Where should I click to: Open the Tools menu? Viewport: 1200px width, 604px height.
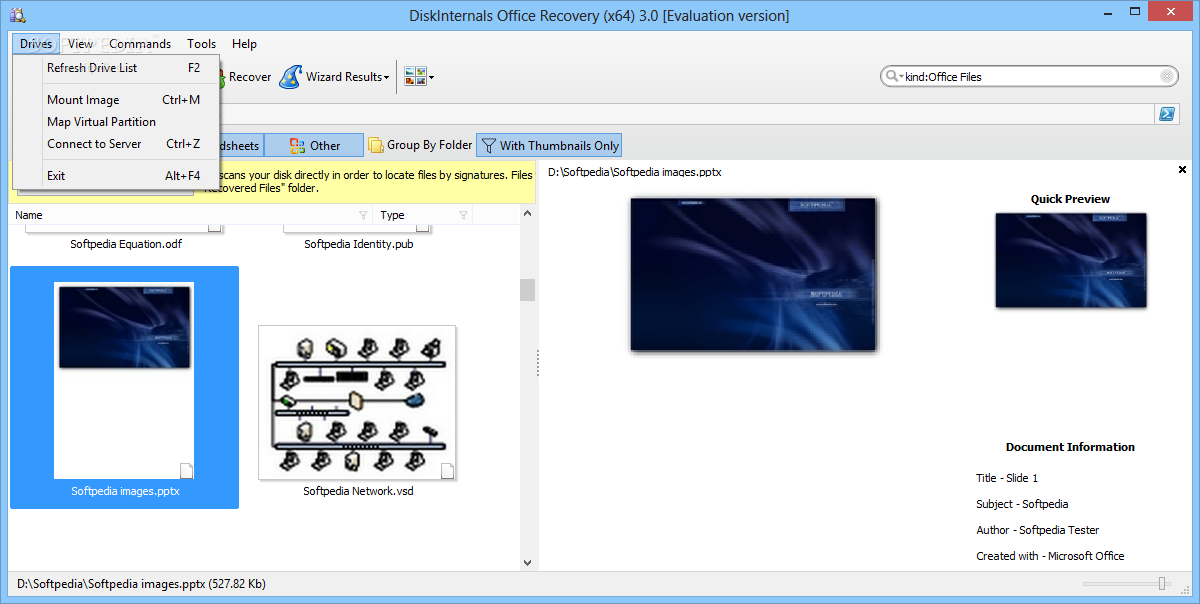pyautogui.click(x=202, y=44)
